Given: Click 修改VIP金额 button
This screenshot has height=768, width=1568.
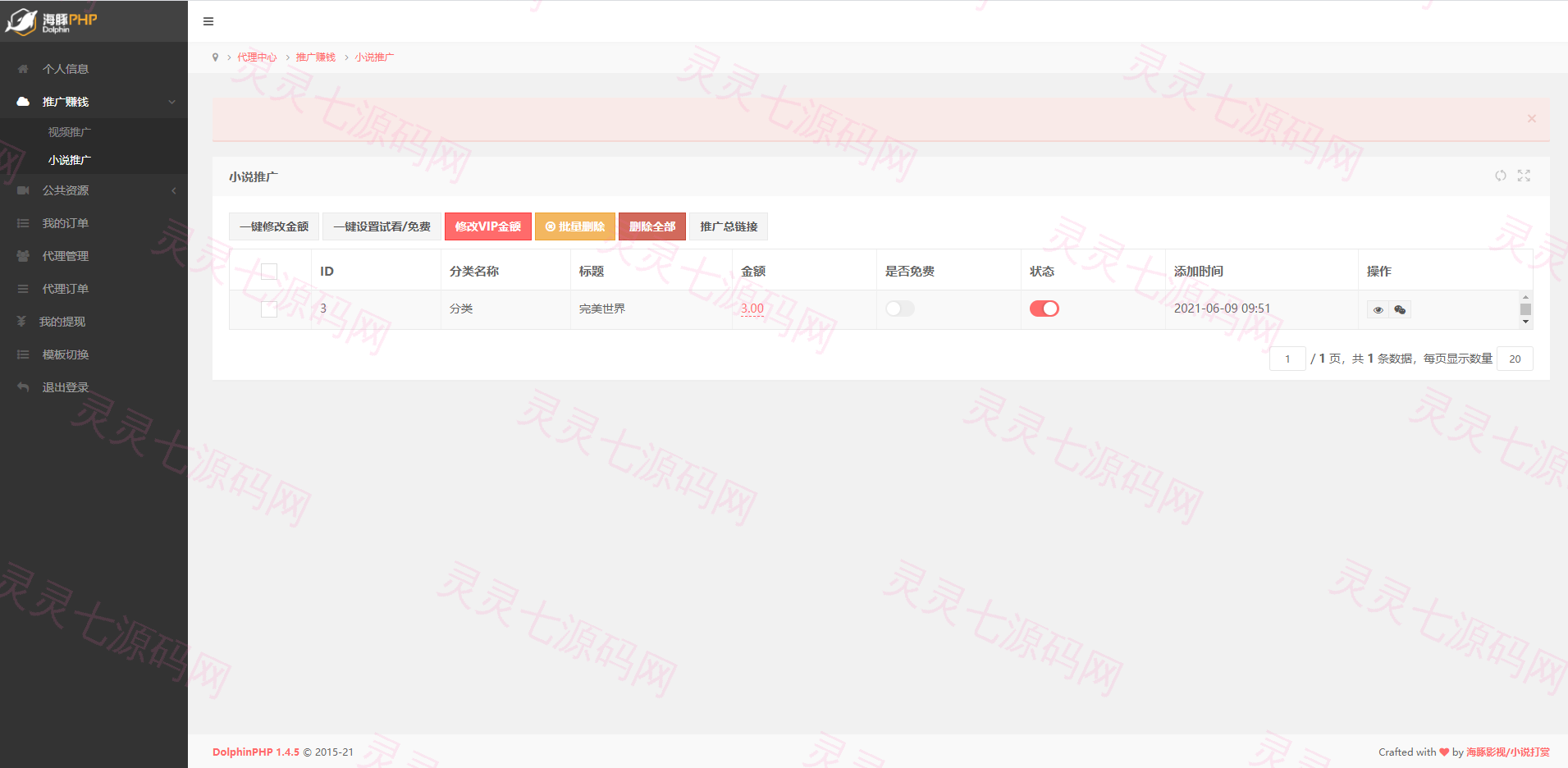Looking at the screenshot, I should [488, 226].
